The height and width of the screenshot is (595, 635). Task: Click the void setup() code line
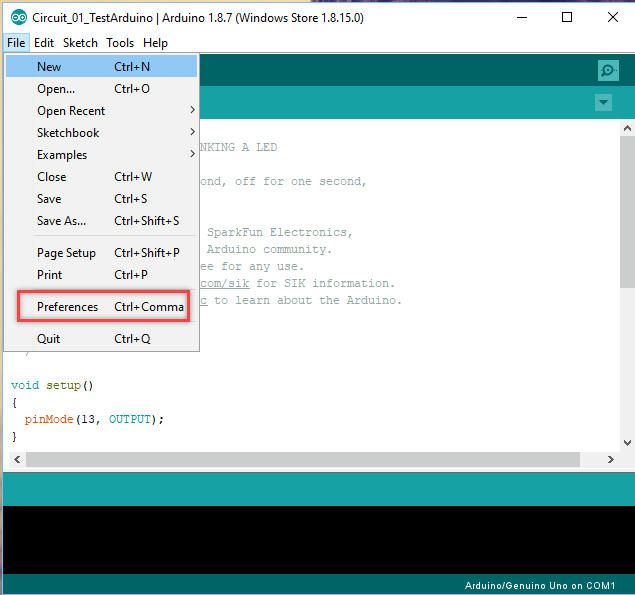(x=52, y=385)
